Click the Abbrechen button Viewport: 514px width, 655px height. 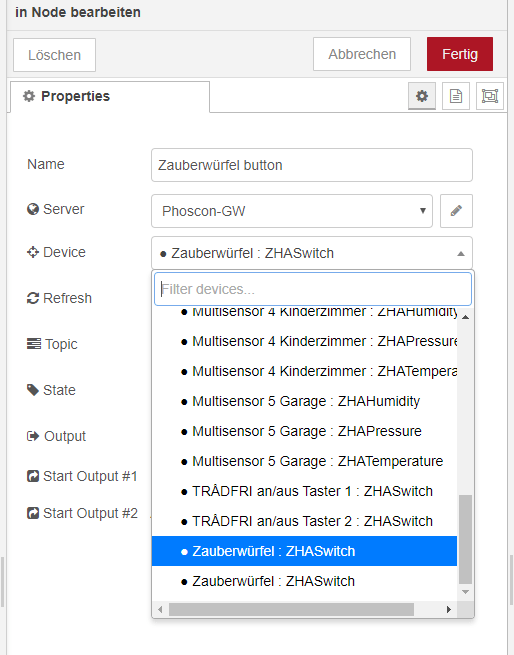[x=362, y=54]
